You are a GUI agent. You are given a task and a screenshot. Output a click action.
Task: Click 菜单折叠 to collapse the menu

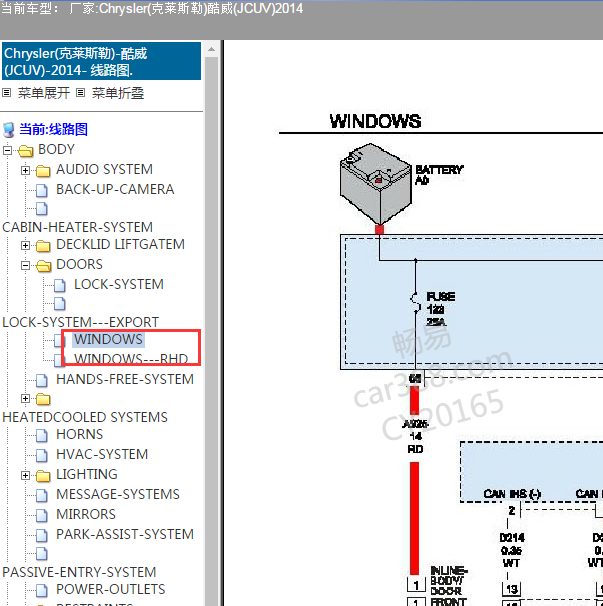pos(118,93)
